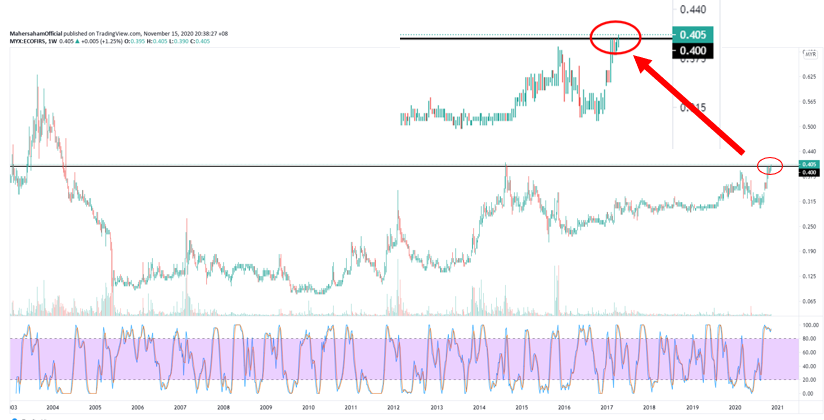Screen dimensions: 824x420
Task: Click the 2005 year label on time axis
Action: [95, 407]
